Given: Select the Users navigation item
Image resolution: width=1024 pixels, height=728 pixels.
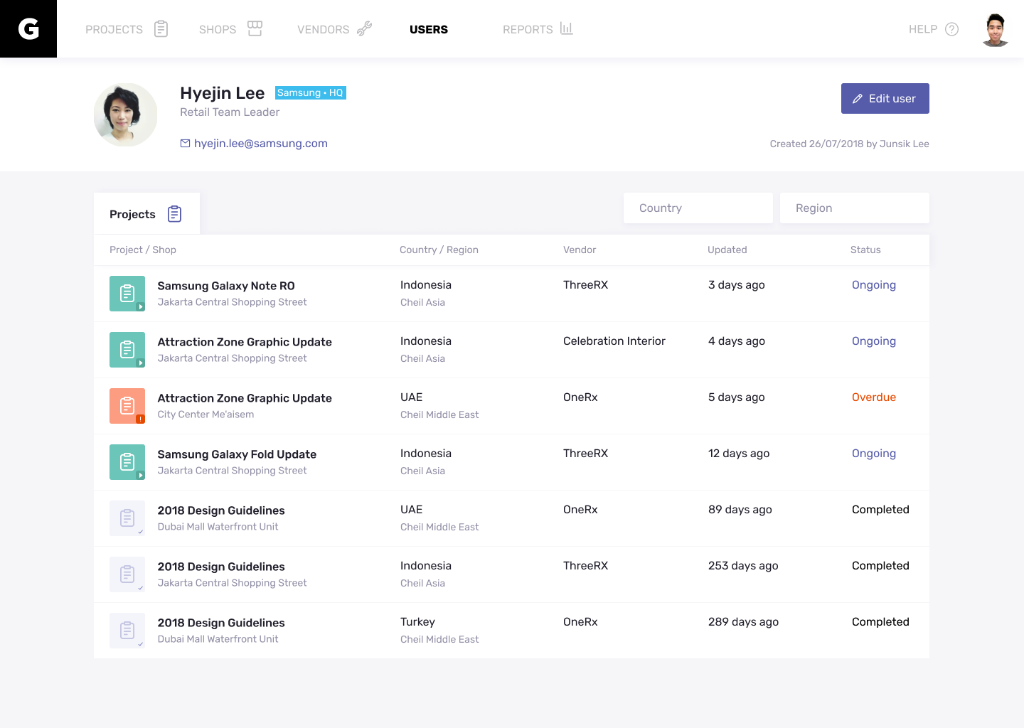Looking at the screenshot, I should point(428,29).
